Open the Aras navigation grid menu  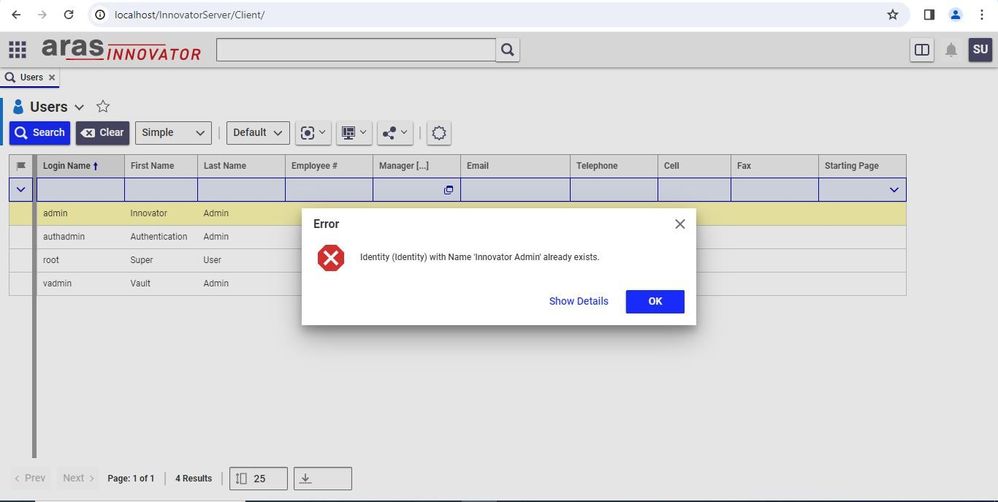[17, 50]
